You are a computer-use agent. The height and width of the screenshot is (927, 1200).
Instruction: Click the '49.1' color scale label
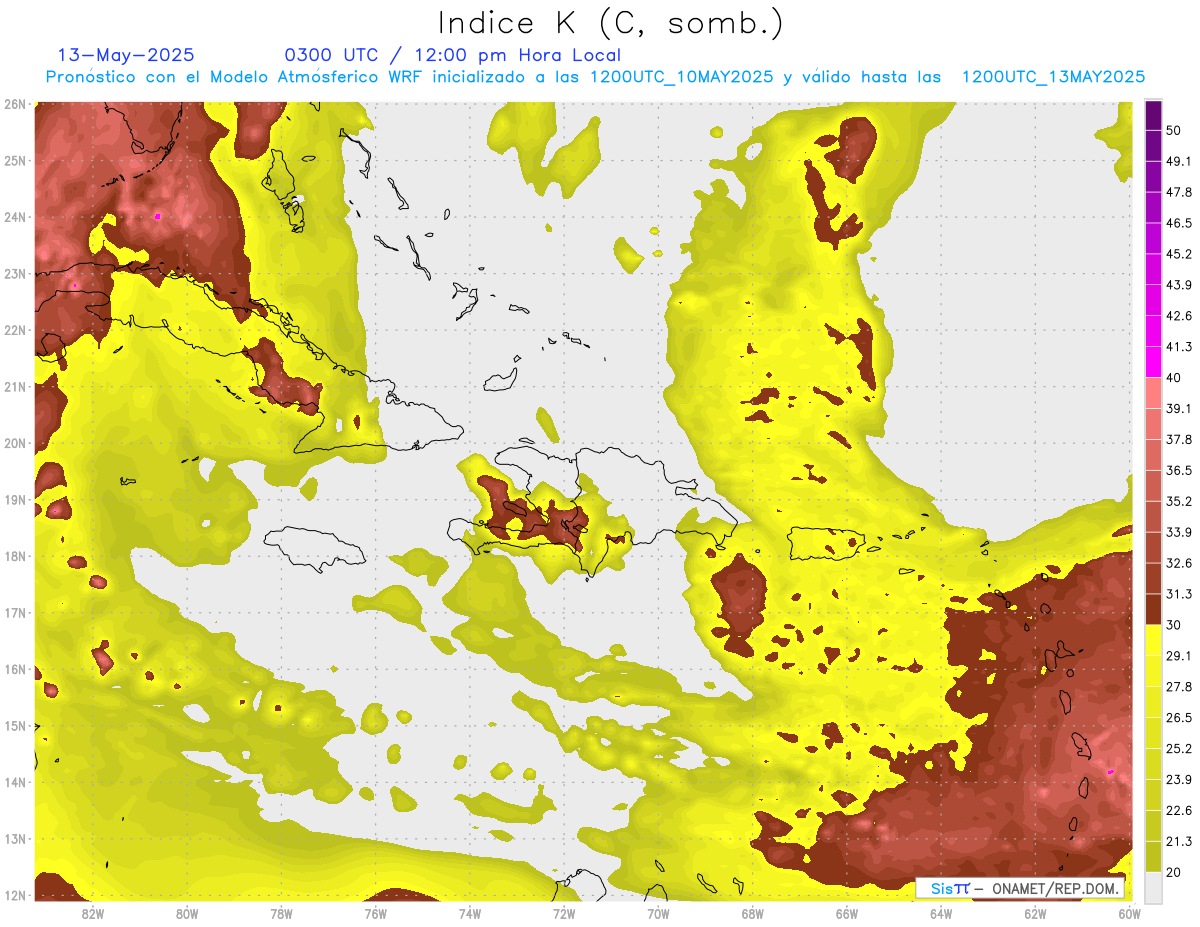click(x=1179, y=161)
